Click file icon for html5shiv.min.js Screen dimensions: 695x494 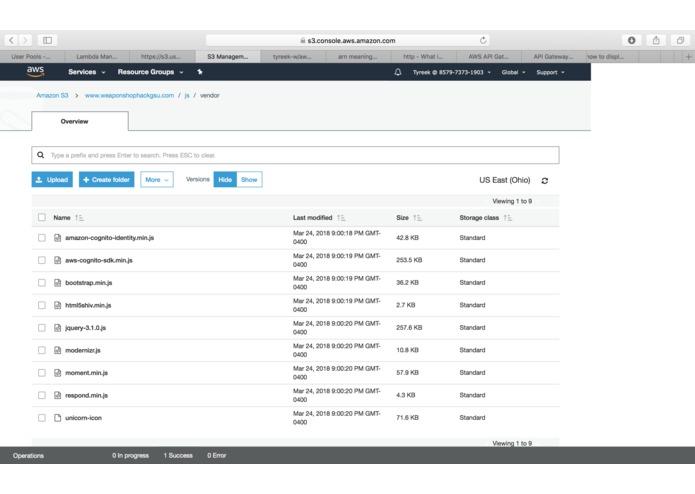tap(58, 305)
